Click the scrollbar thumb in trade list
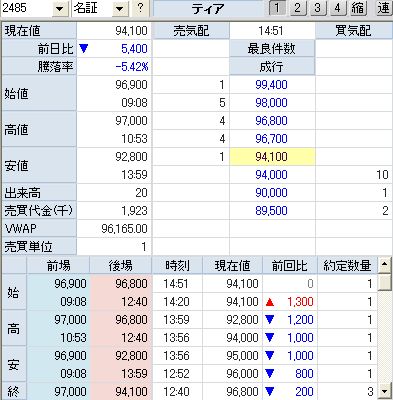 [x=385, y=282]
